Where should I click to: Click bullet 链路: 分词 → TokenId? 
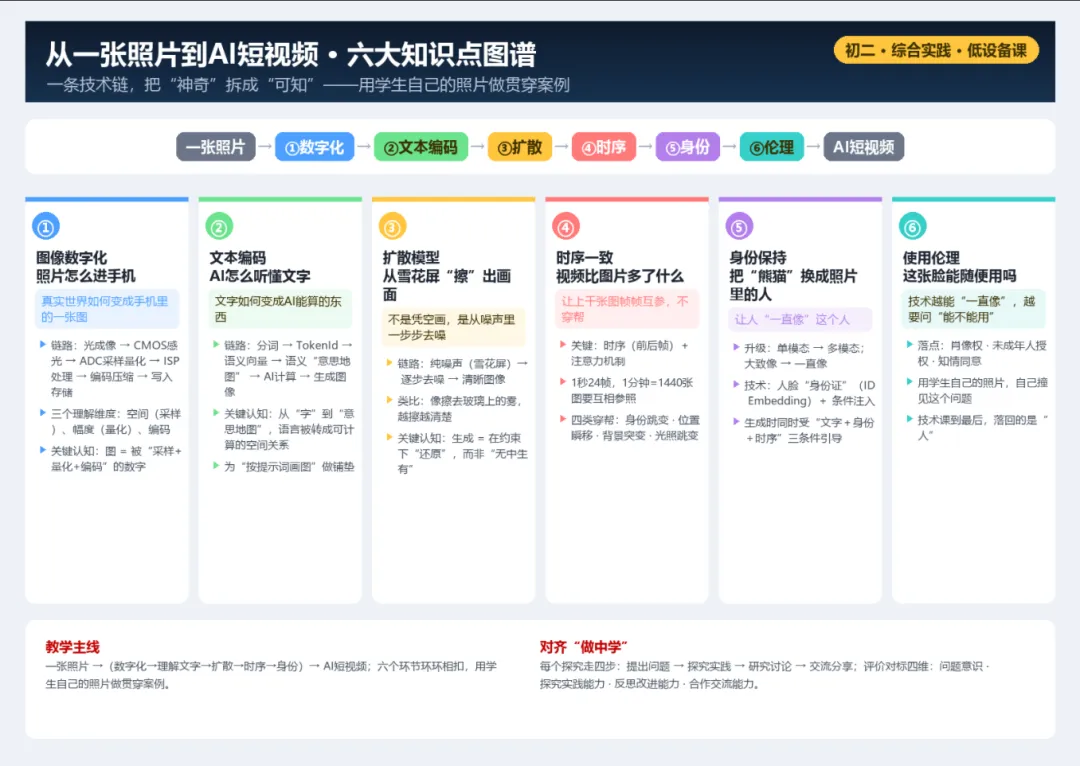click(x=288, y=369)
